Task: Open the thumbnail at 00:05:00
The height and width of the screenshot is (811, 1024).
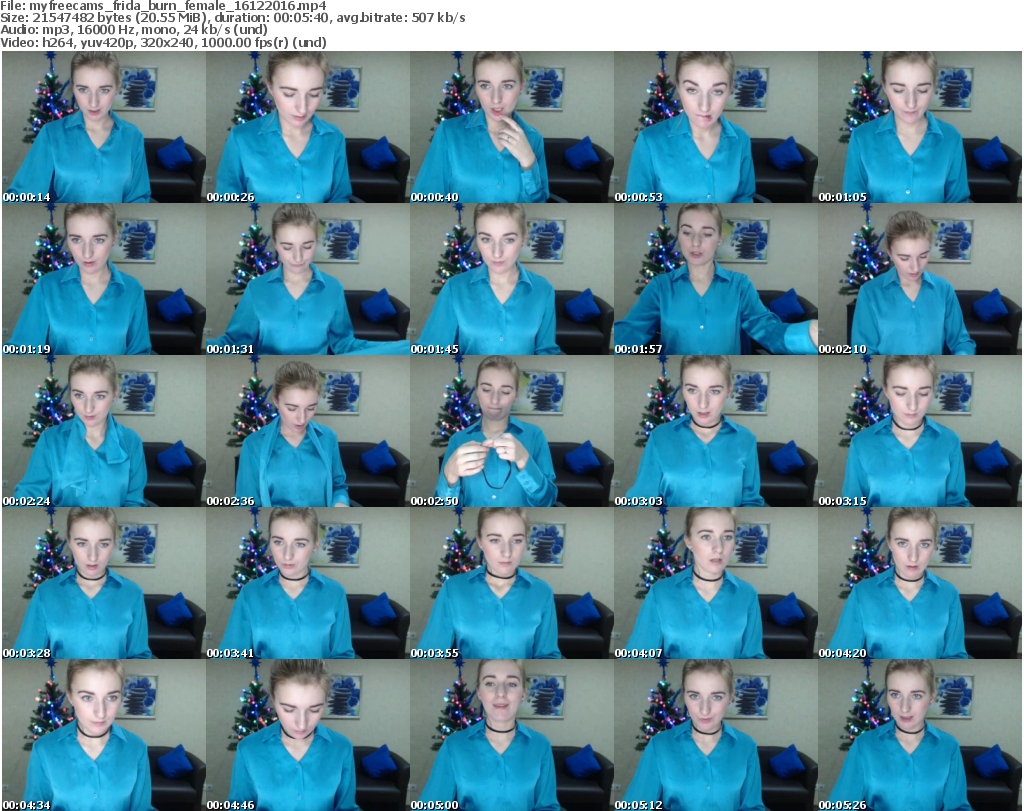Action: click(511, 735)
